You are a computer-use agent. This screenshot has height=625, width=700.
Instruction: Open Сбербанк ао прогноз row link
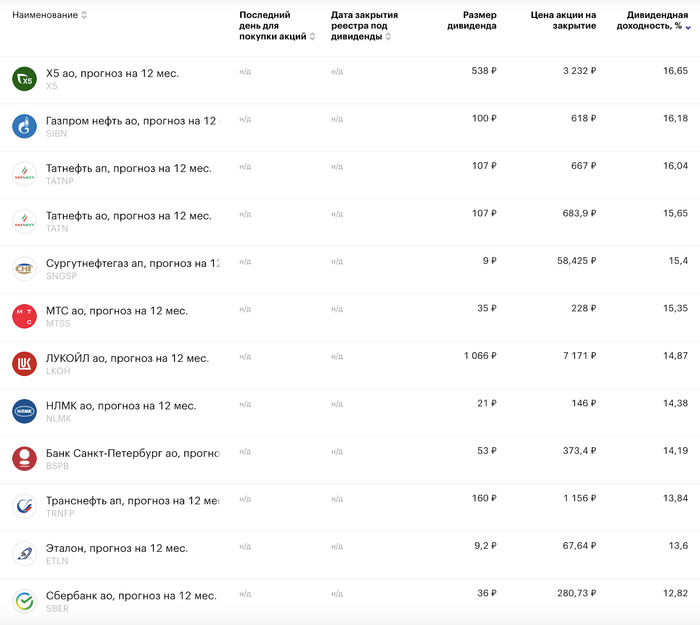130,595
